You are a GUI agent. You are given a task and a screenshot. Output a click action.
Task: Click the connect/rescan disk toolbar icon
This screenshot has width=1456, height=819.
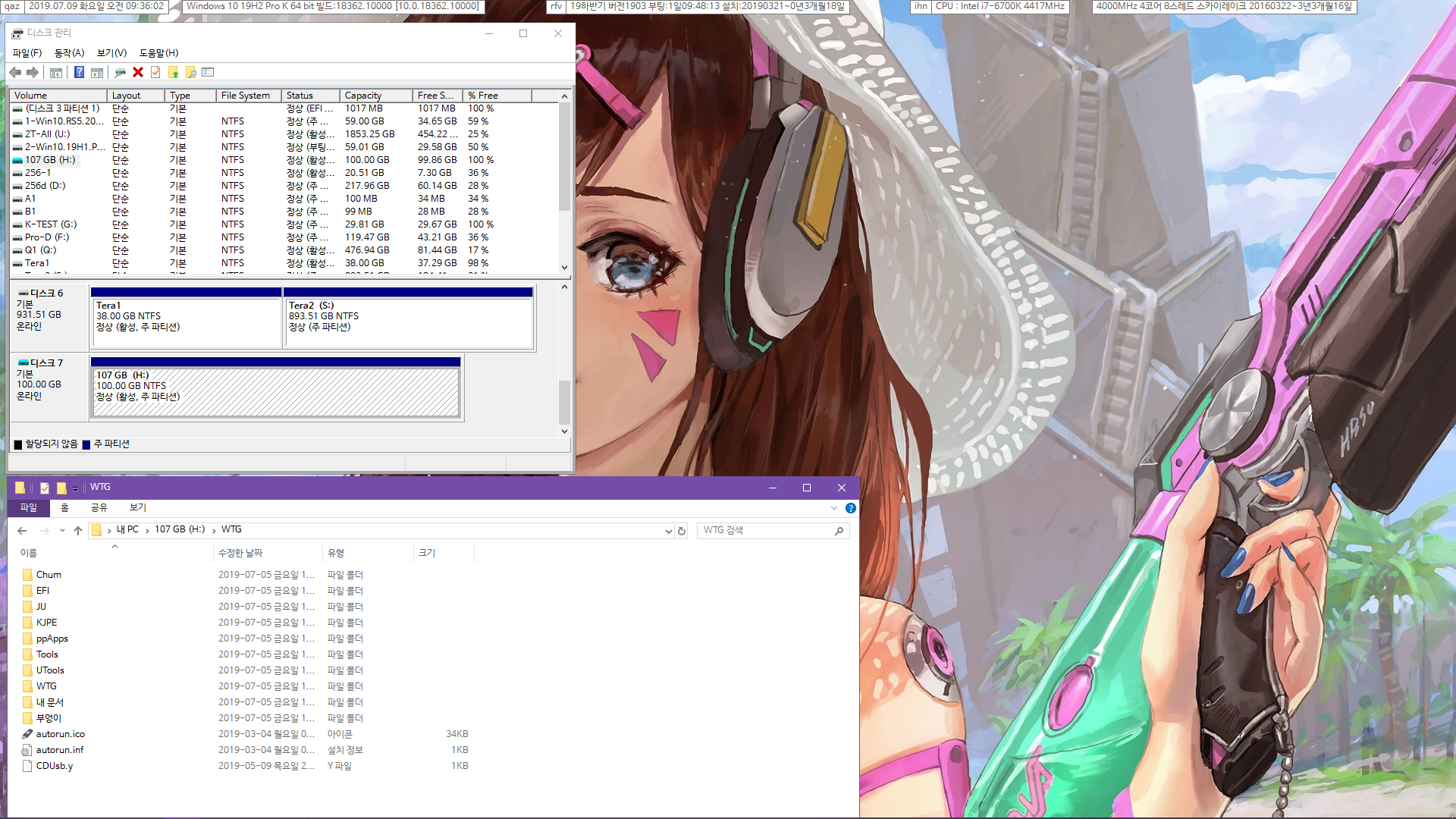pos(120,72)
